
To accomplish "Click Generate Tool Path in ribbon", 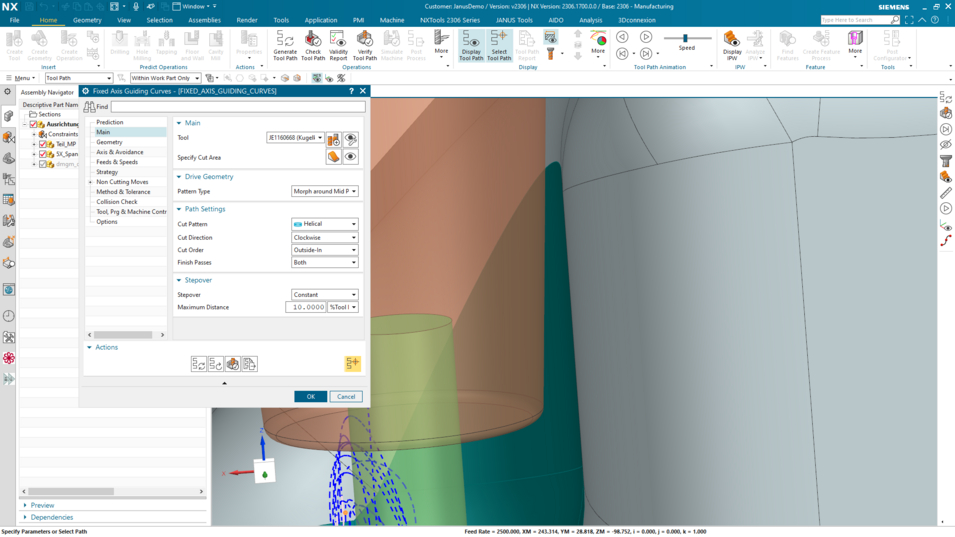I will click(x=285, y=46).
